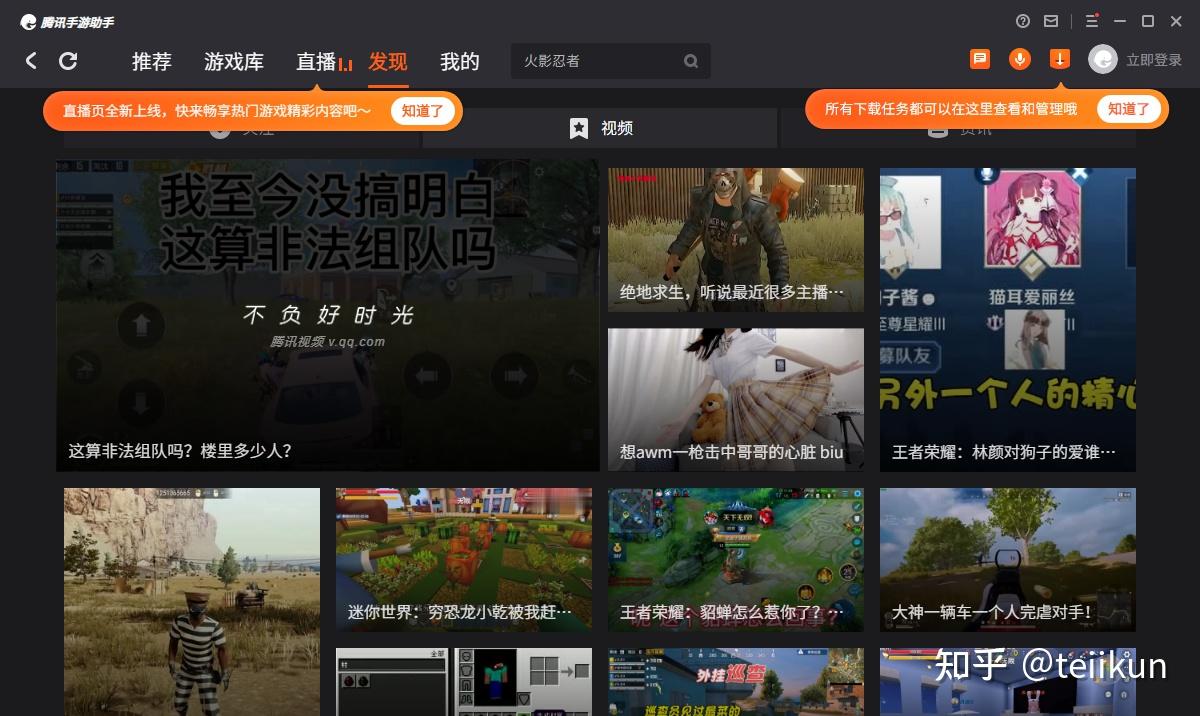
Task: Open video 王者荣耀：林颜对狗子的爱
Action: point(1008,320)
